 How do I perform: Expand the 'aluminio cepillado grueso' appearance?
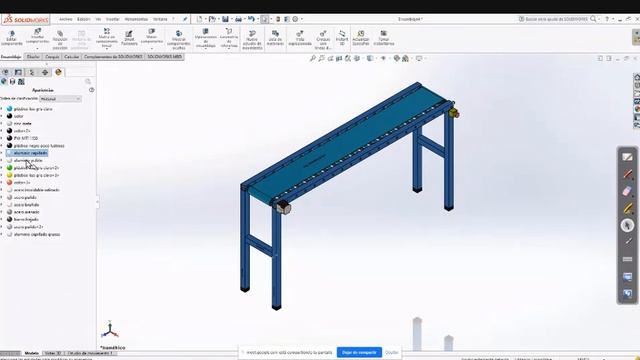click(x=2, y=234)
